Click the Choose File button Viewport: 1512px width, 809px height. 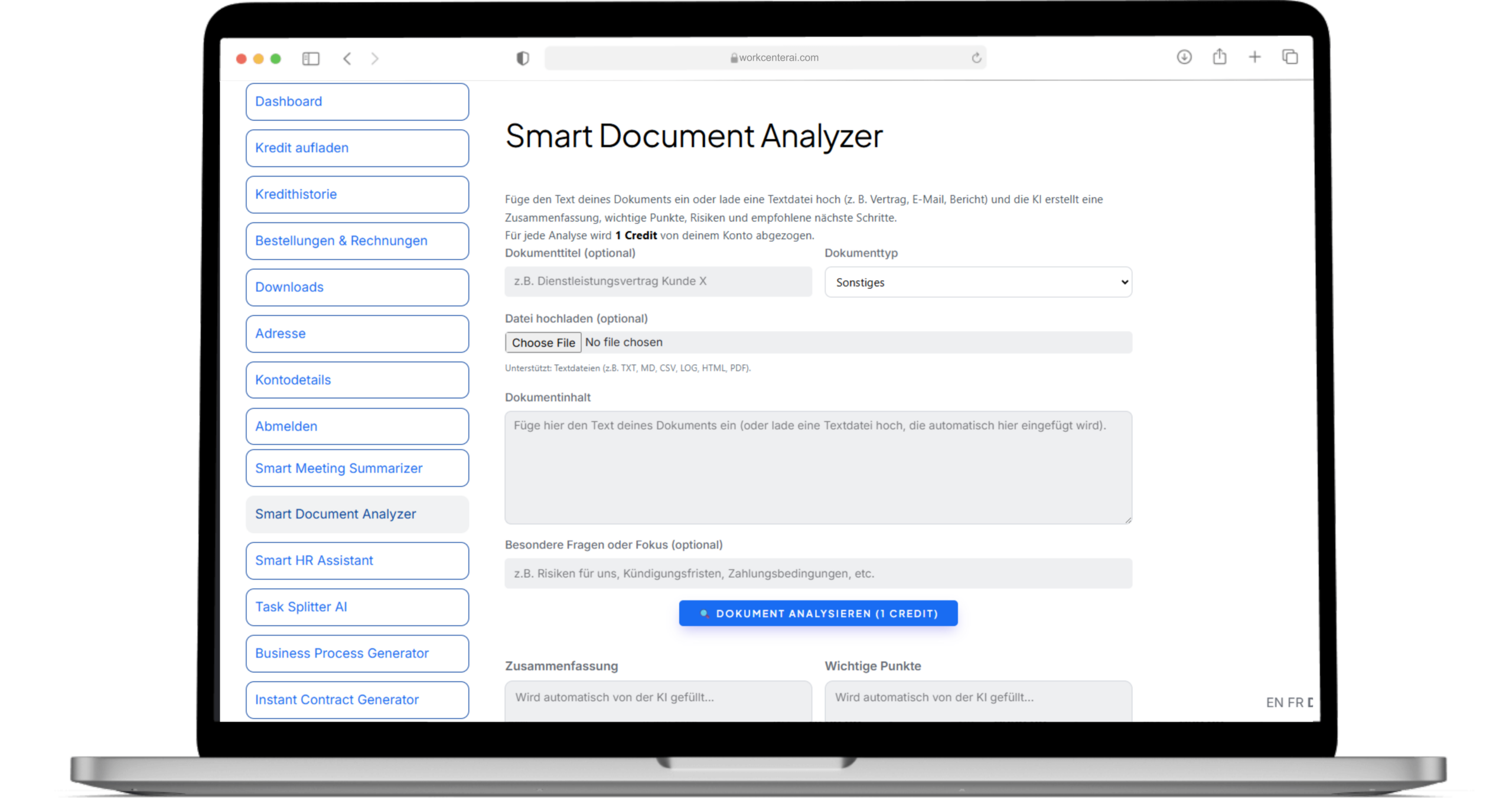pyautogui.click(x=543, y=342)
